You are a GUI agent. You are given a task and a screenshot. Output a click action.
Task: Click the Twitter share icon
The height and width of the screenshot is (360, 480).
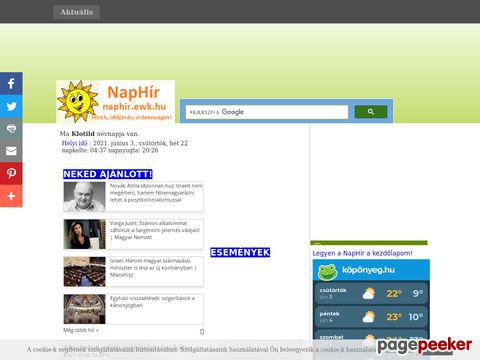(x=11, y=106)
